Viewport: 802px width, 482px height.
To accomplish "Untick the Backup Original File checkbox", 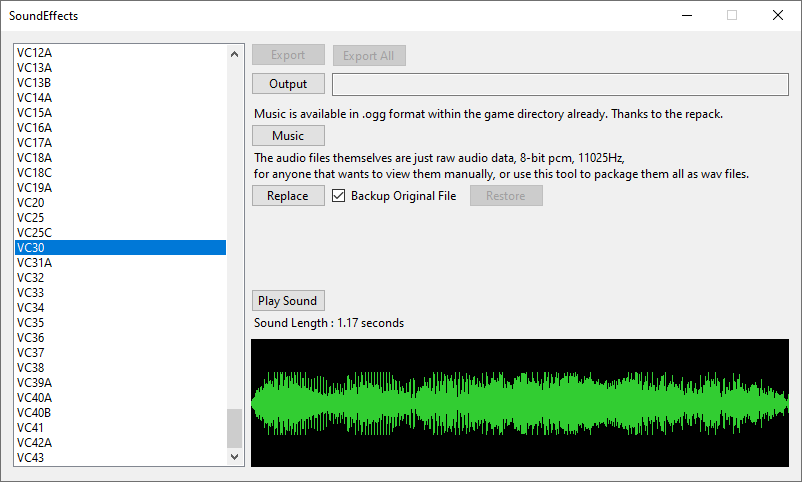I will 339,195.
